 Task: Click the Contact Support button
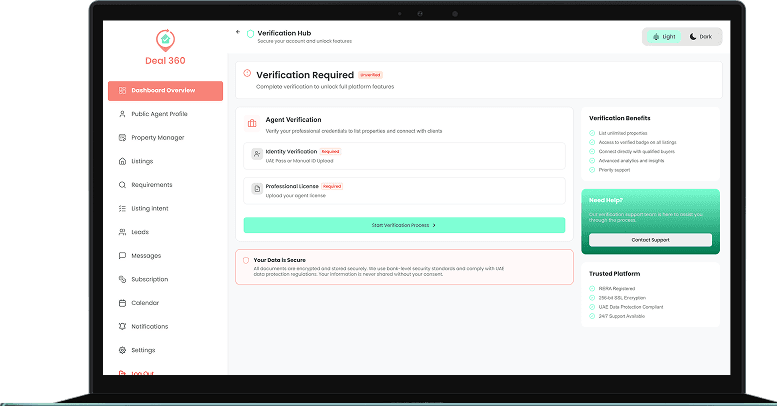(x=650, y=240)
